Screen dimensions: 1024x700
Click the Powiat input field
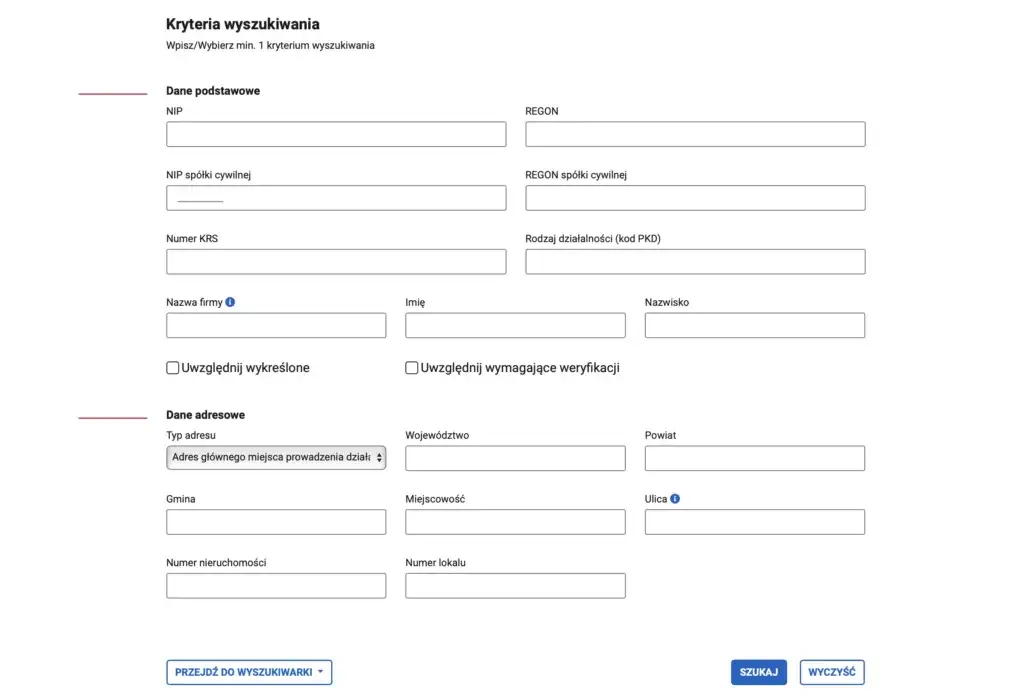pos(755,458)
